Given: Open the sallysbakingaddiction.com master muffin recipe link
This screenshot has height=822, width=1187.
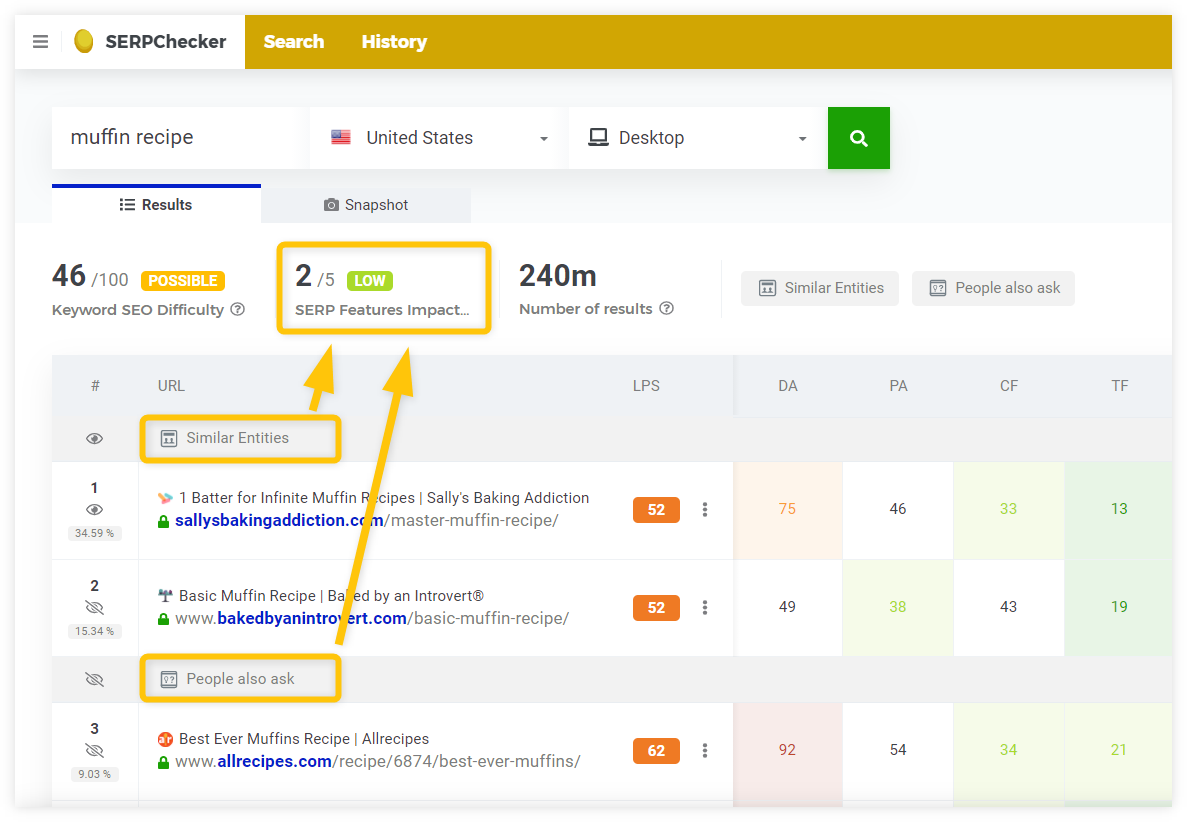Looking at the screenshot, I should [366, 521].
